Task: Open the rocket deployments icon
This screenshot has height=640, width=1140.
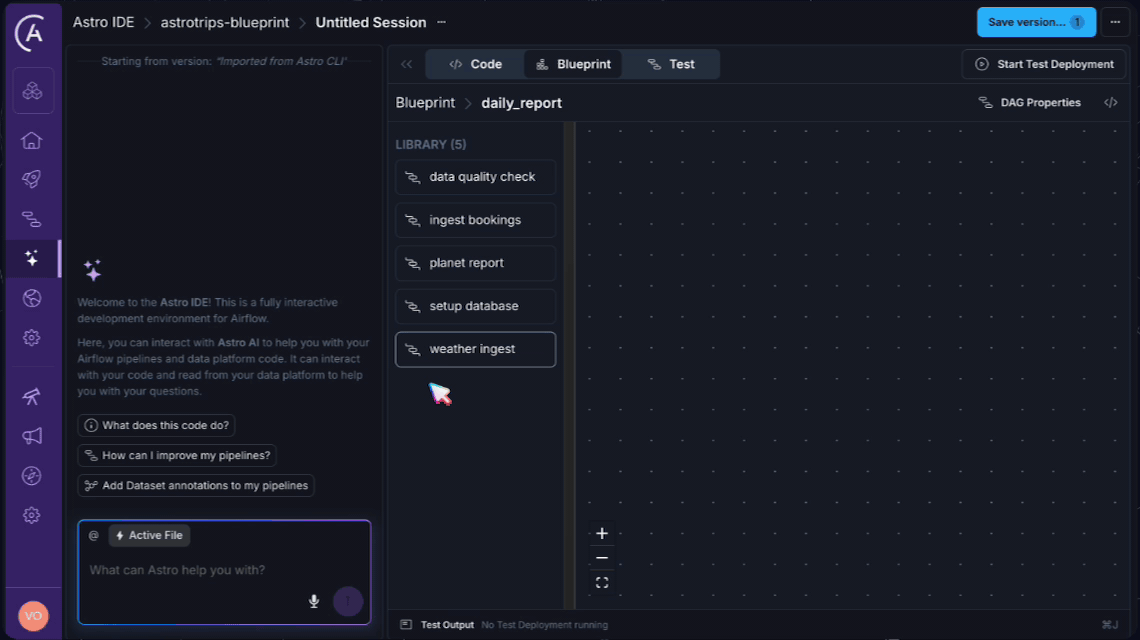Action: pos(31,179)
